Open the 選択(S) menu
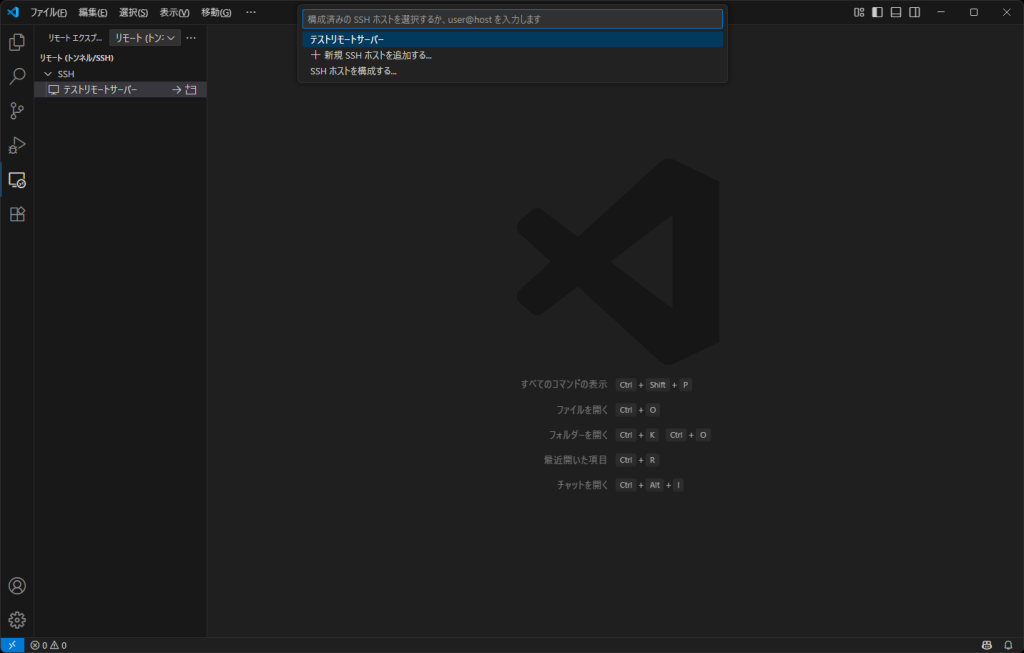 pos(133,12)
